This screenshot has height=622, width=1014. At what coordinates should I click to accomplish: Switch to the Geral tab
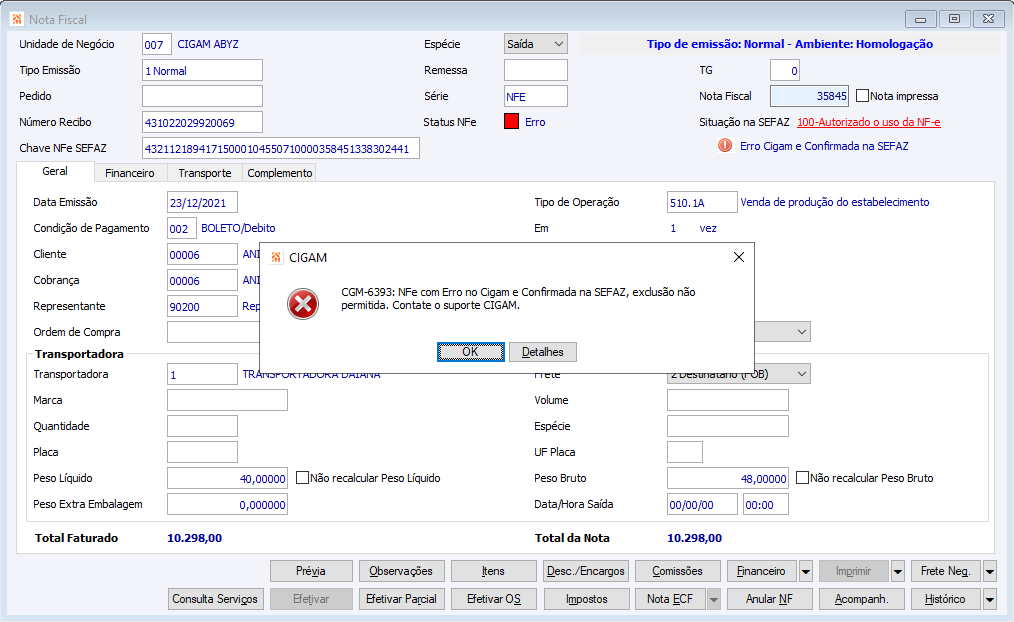point(55,171)
